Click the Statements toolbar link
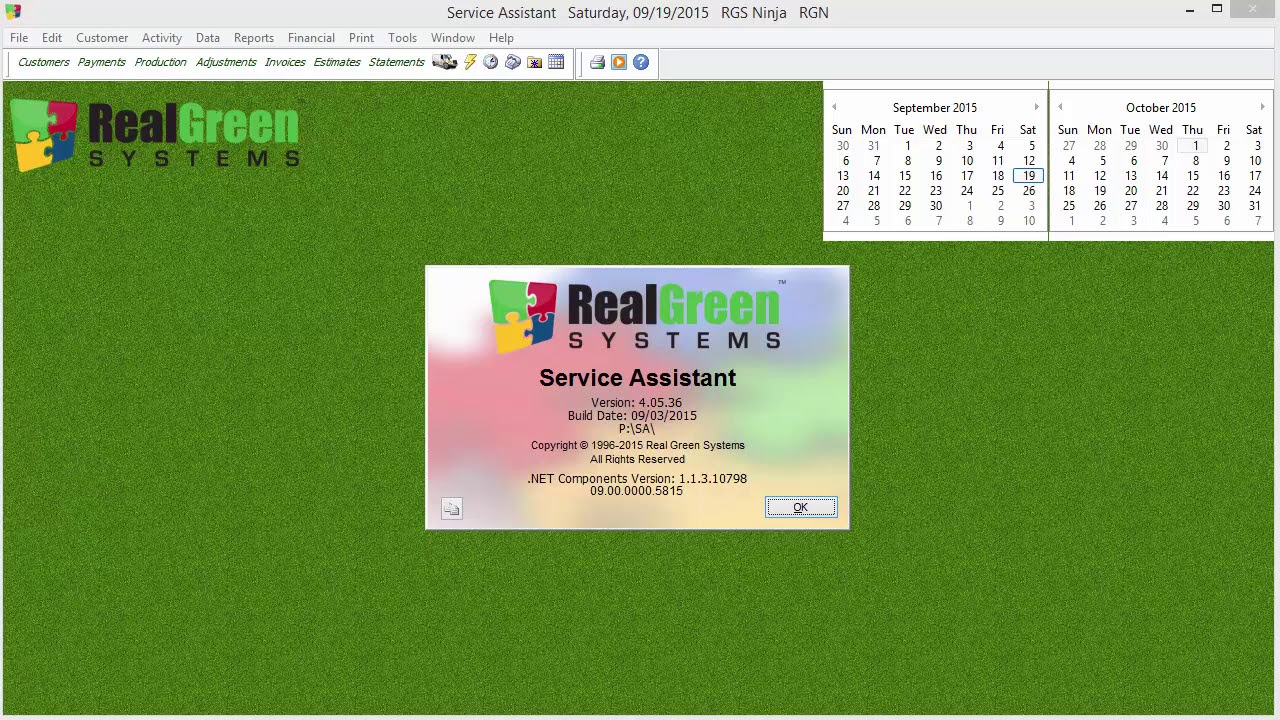The height and width of the screenshot is (720, 1280). [x=397, y=62]
